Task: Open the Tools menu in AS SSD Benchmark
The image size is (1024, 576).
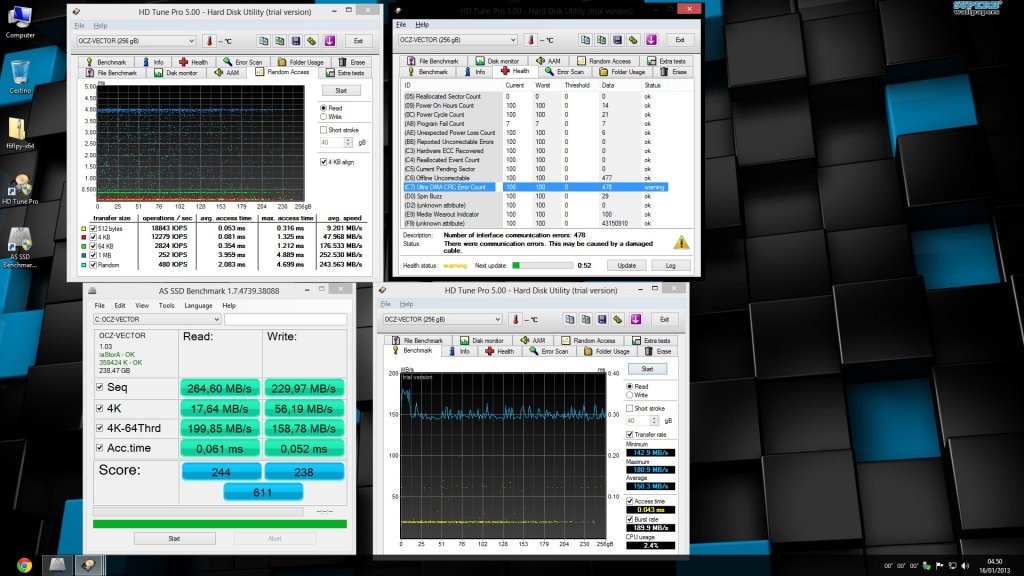Action: (x=167, y=306)
